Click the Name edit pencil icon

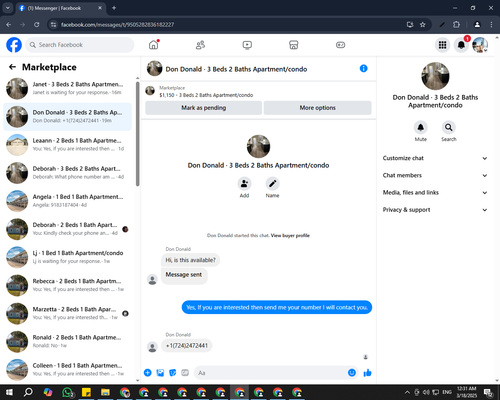[272, 183]
